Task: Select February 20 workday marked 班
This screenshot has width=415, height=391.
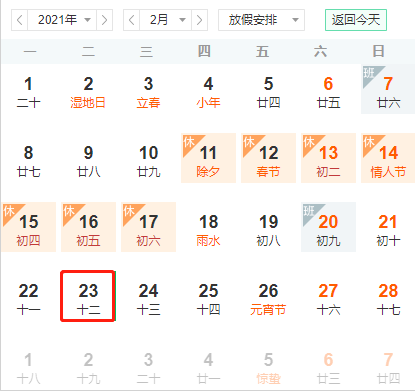Action: pos(328,227)
